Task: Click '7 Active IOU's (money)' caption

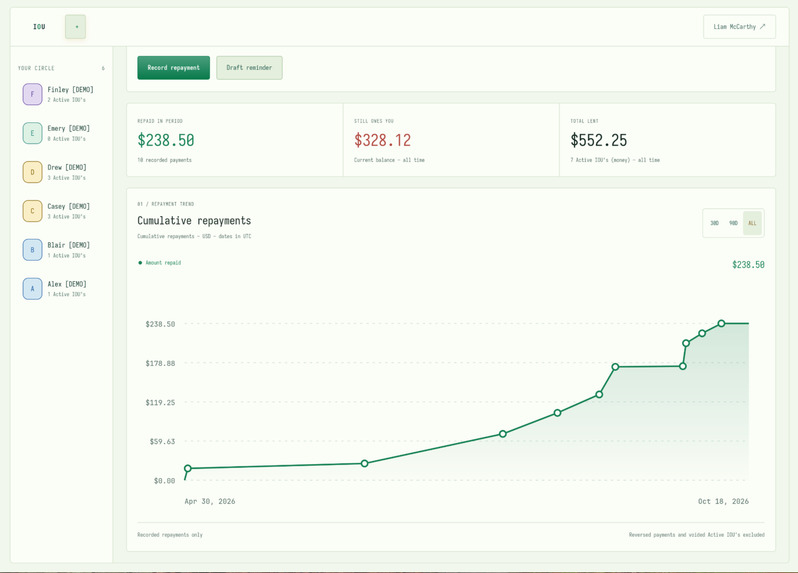Action: click(615, 160)
